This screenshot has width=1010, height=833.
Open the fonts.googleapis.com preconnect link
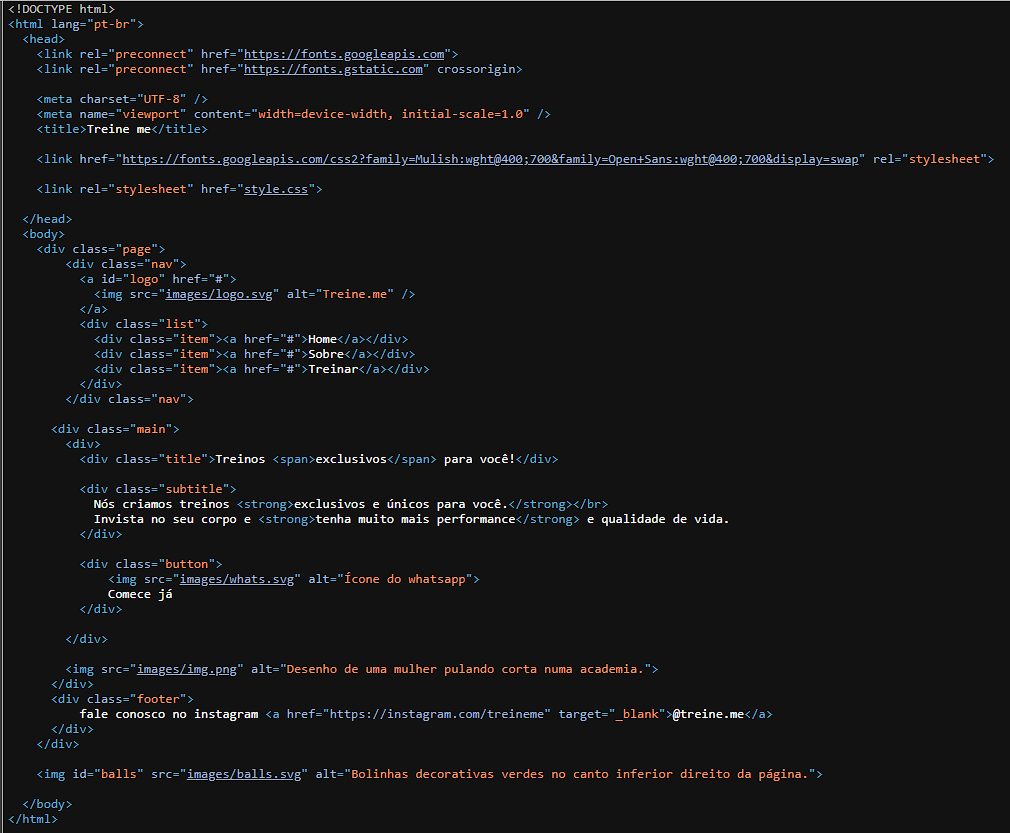pos(344,53)
